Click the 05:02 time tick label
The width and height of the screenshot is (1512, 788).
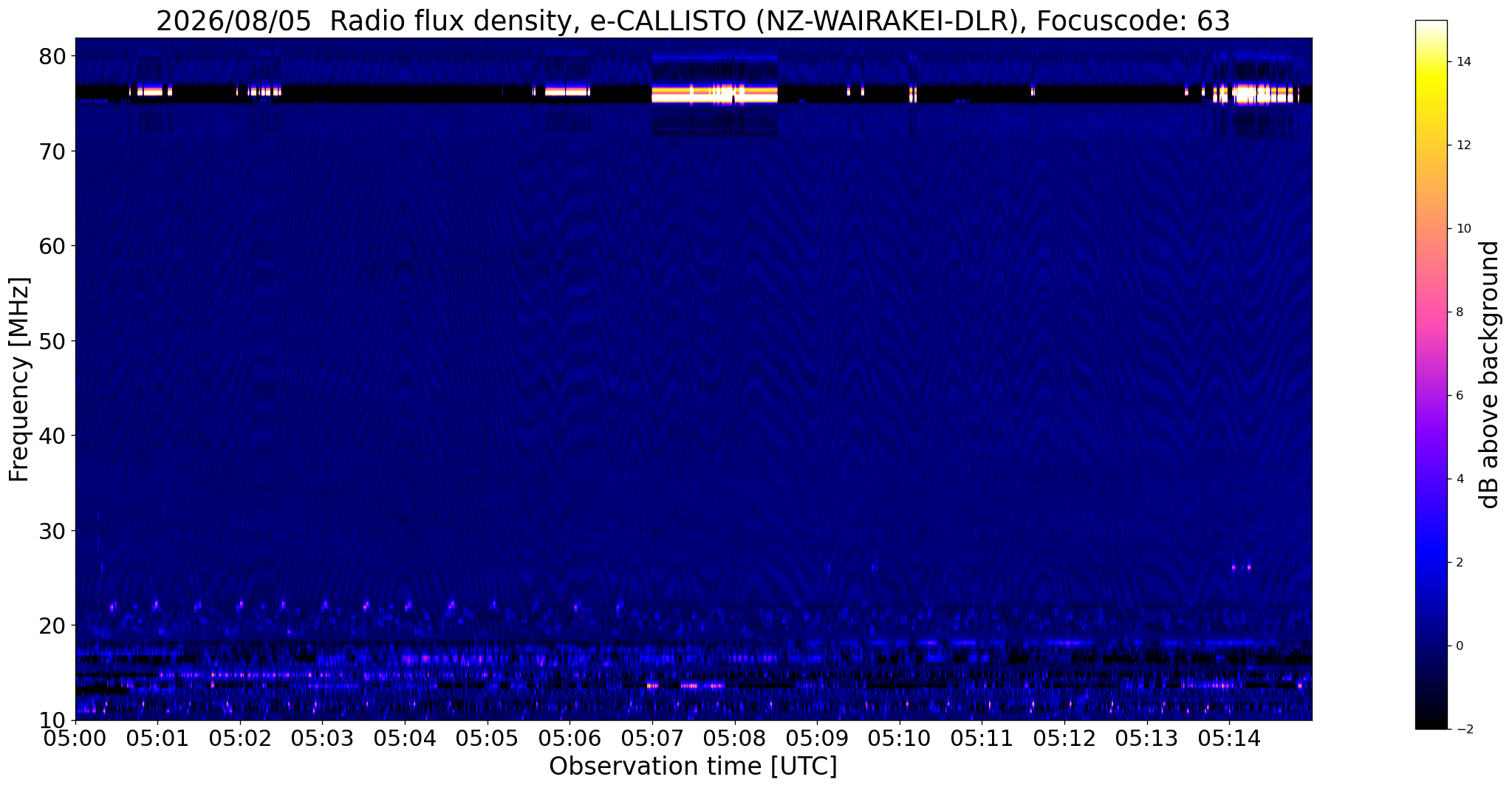(240, 739)
